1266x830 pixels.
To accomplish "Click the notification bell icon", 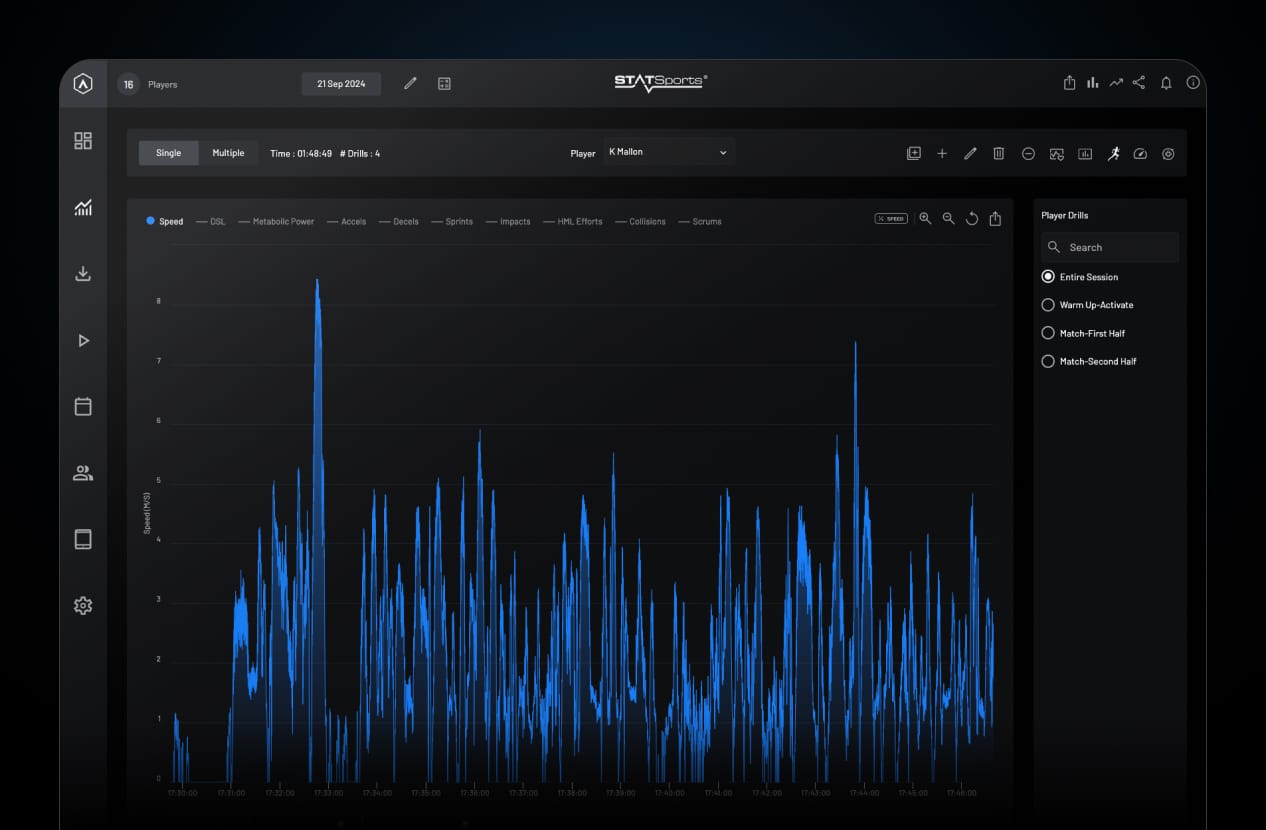I will (x=1166, y=83).
